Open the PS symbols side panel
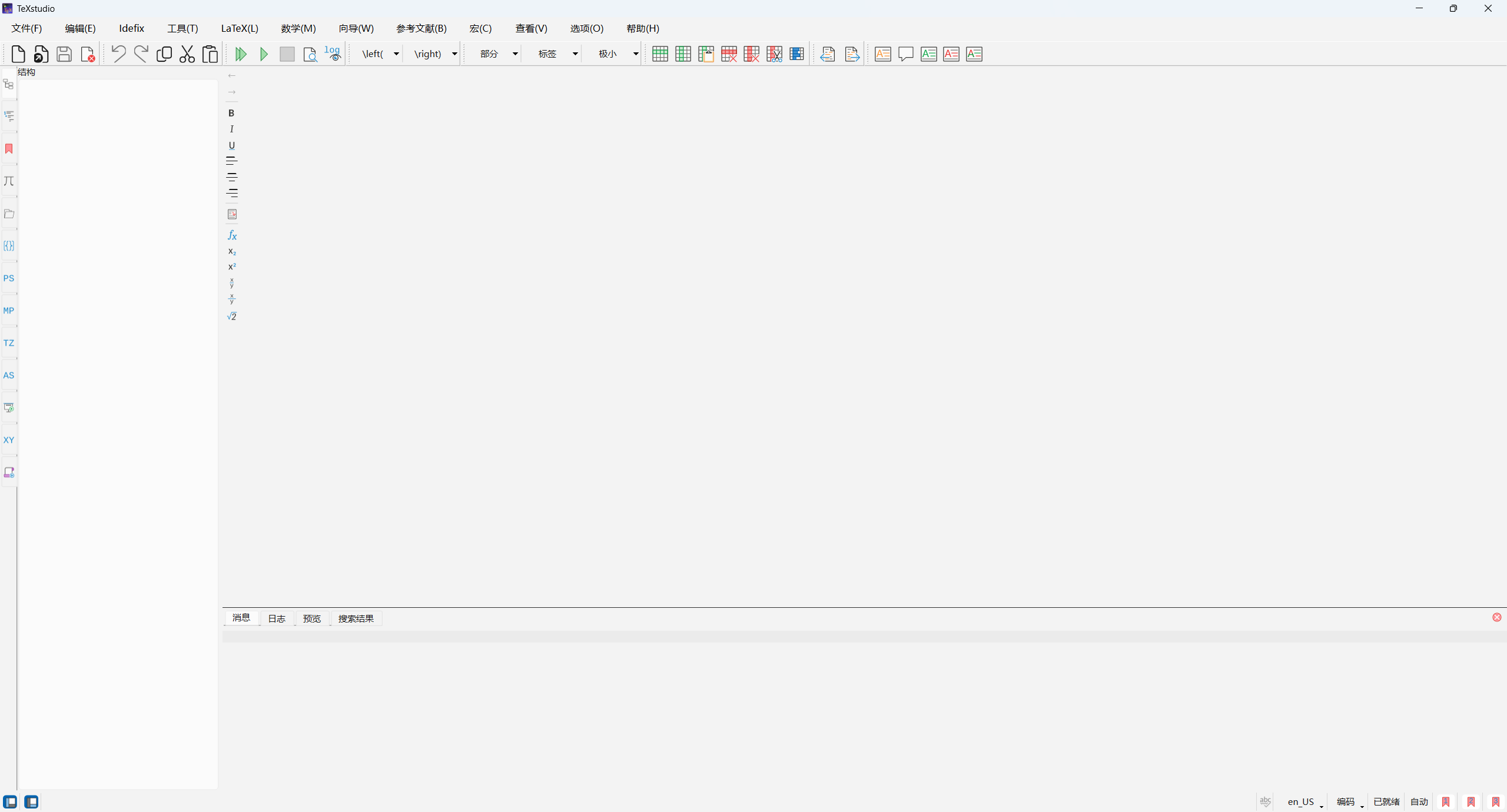Viewport: 1507px width, 812px height. [9, 278]
